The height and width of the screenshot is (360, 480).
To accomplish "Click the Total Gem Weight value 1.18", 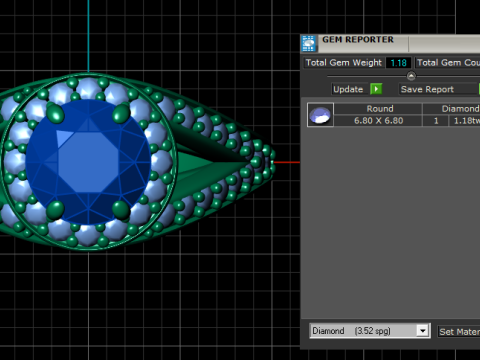I will click(x=398, y=63).
